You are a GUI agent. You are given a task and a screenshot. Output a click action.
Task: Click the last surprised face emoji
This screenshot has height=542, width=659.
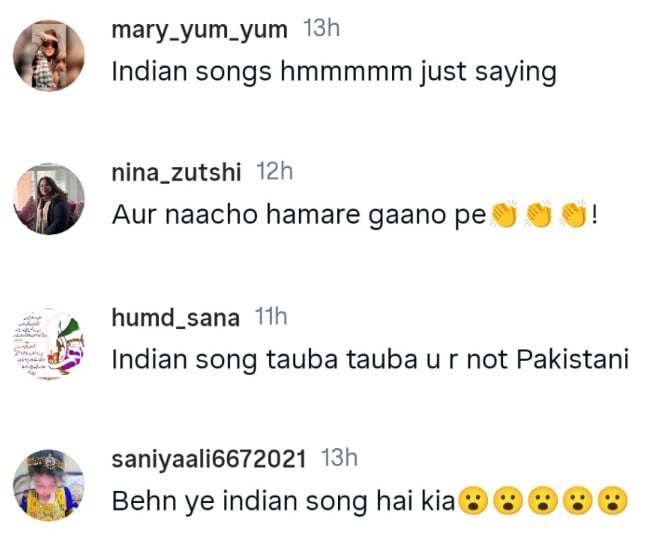(x=610, y=502)
